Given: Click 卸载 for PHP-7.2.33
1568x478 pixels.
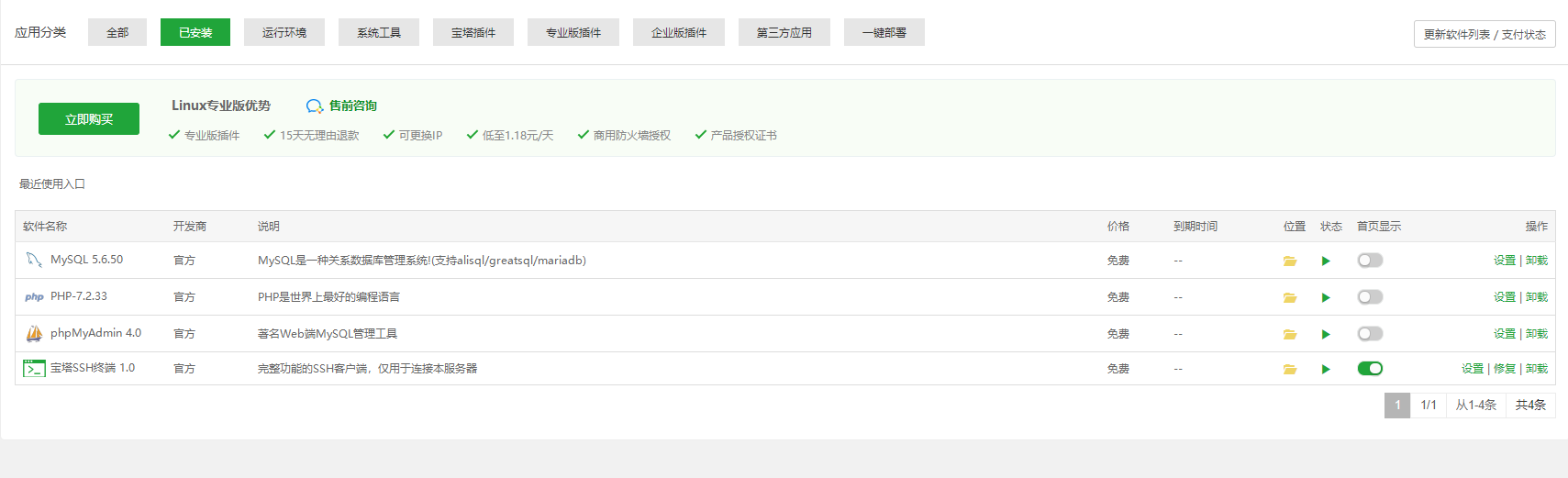Looking at the screenshot, I should [1537, 297].
